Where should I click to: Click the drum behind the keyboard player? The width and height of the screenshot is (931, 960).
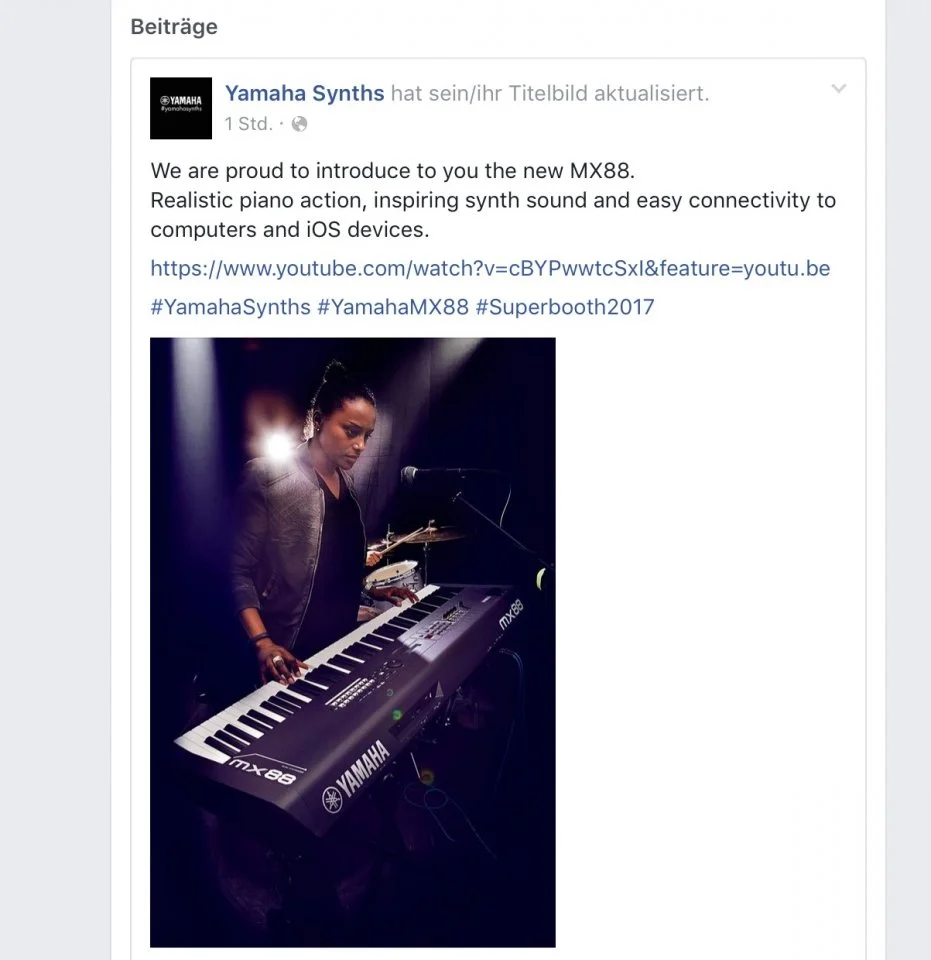tap(390, 573)
